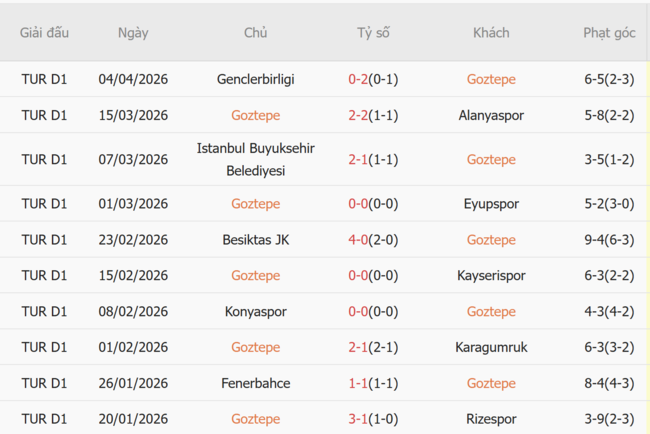Click the "Ngày" column header

pyautogui.click(x=133, y=32)
